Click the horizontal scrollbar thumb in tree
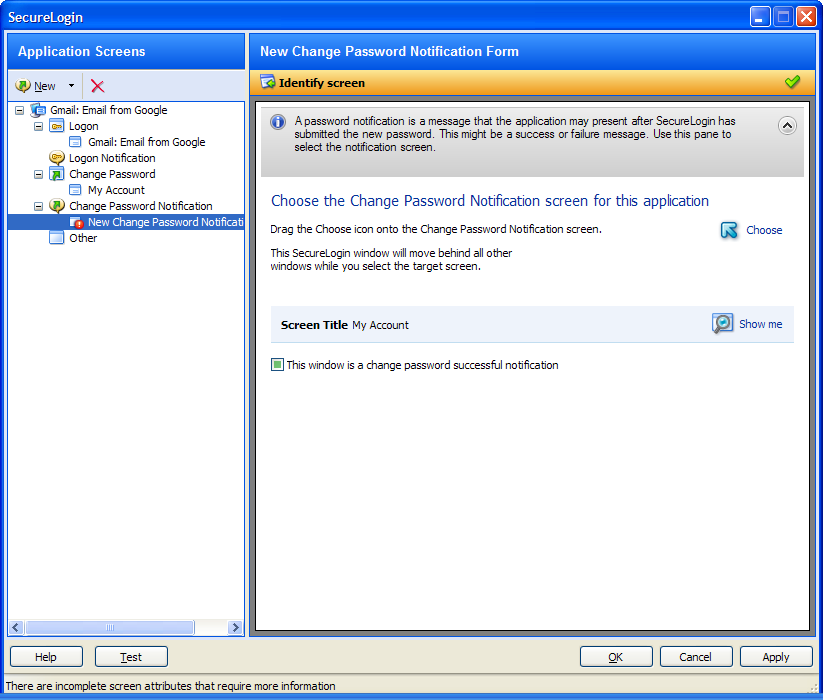Screen dimensions: 823x700 tap(110, 627)
